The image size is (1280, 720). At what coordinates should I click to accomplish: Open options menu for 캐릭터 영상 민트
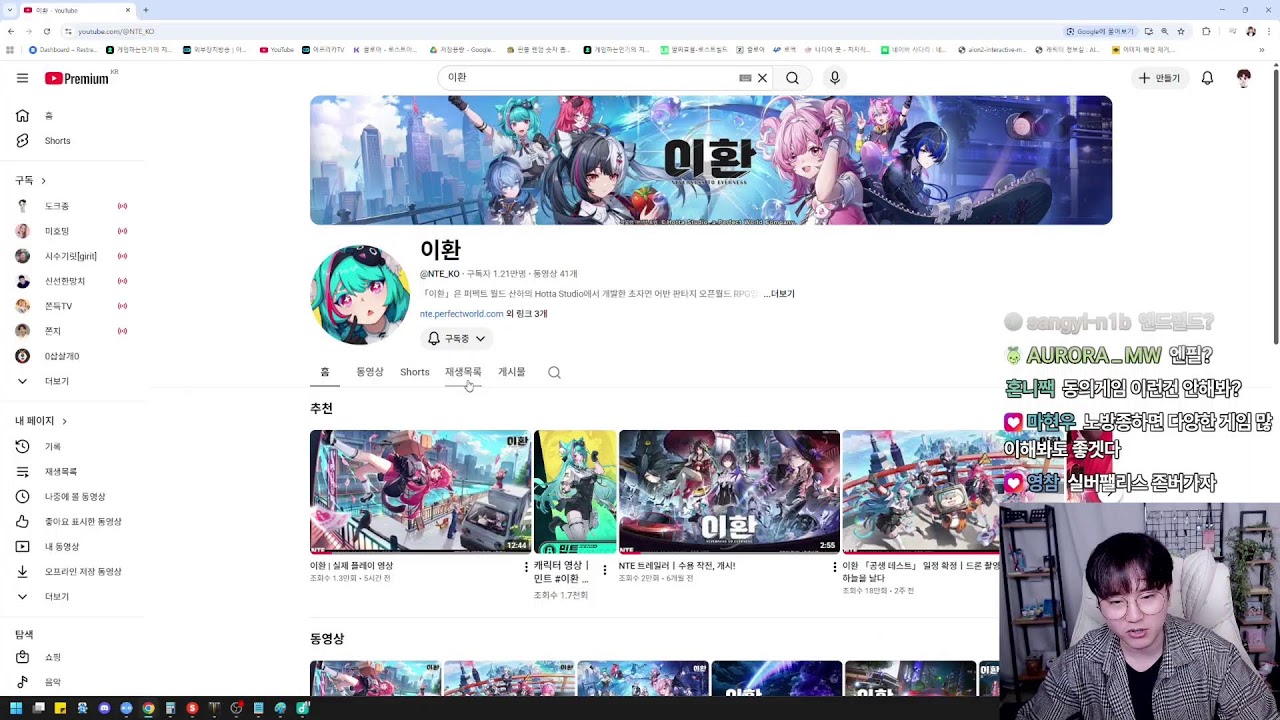(x=604, y=570)
